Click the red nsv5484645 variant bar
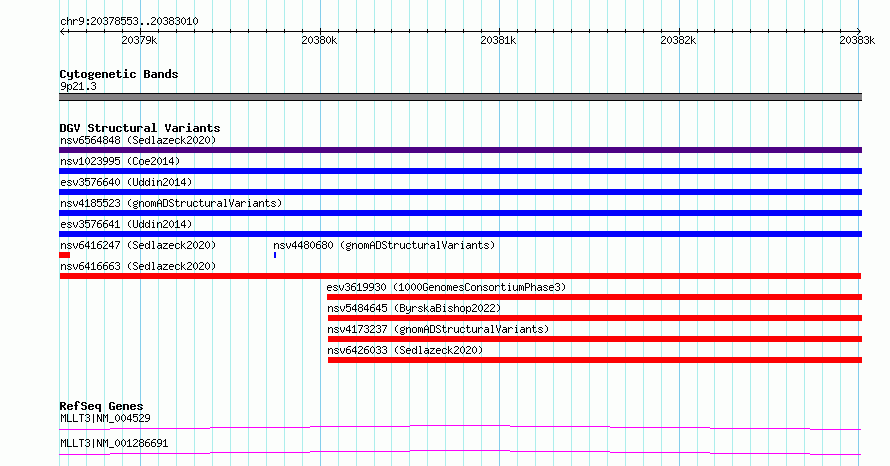The height and width of the screenshot is (466, 890). (595, 318)
